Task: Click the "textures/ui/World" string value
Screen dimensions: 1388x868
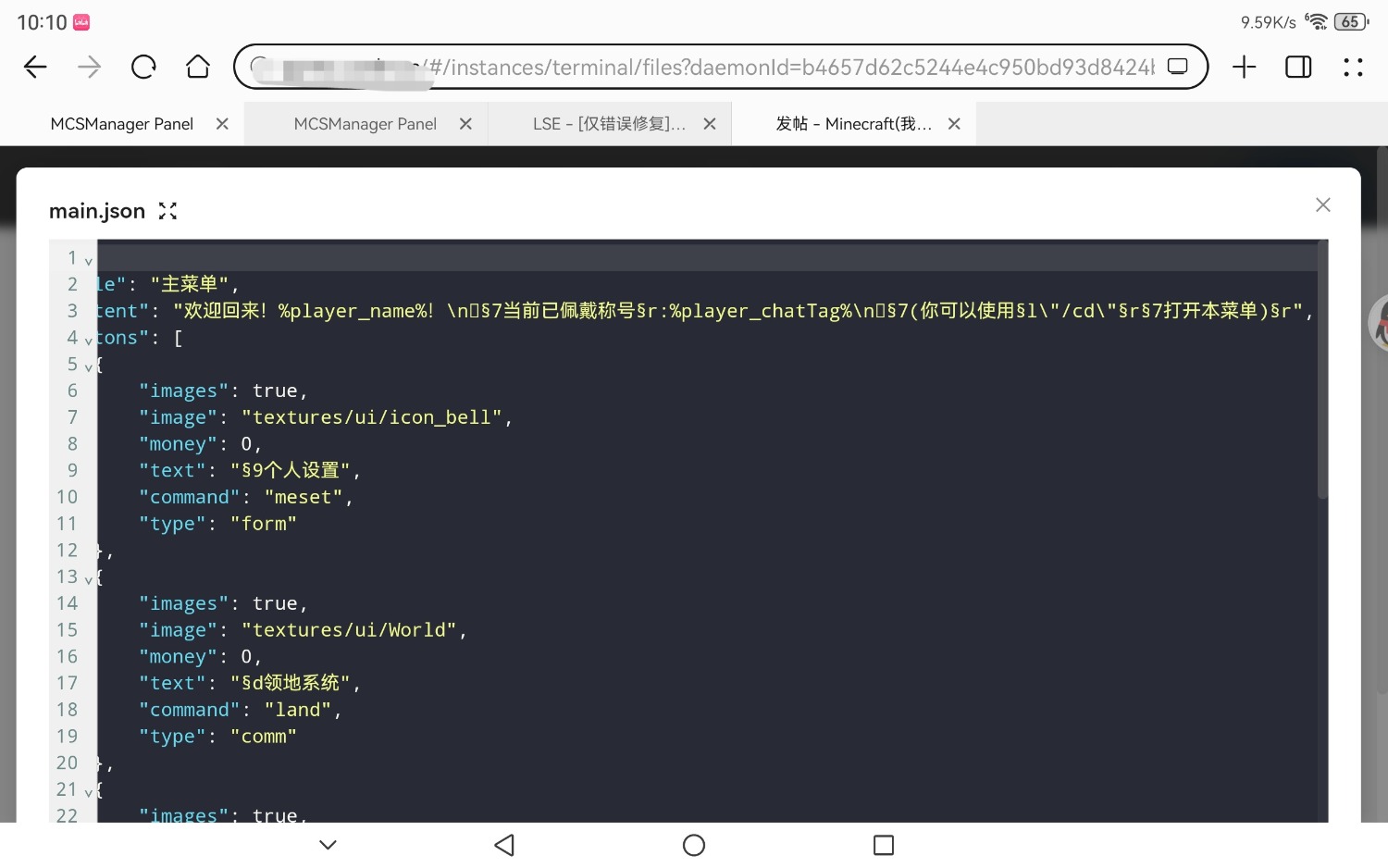Action: pos(349,630)
